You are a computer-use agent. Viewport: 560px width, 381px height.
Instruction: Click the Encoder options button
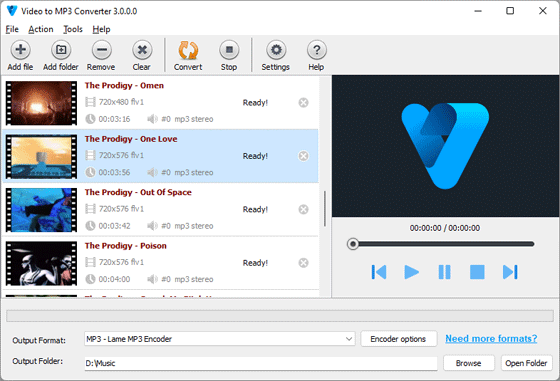[x=399, y=339]
